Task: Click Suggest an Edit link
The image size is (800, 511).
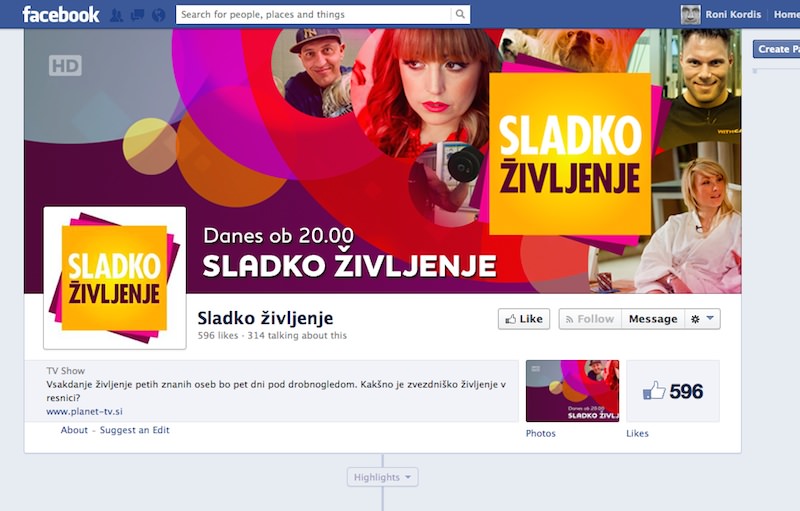Action: pos(135,430)
